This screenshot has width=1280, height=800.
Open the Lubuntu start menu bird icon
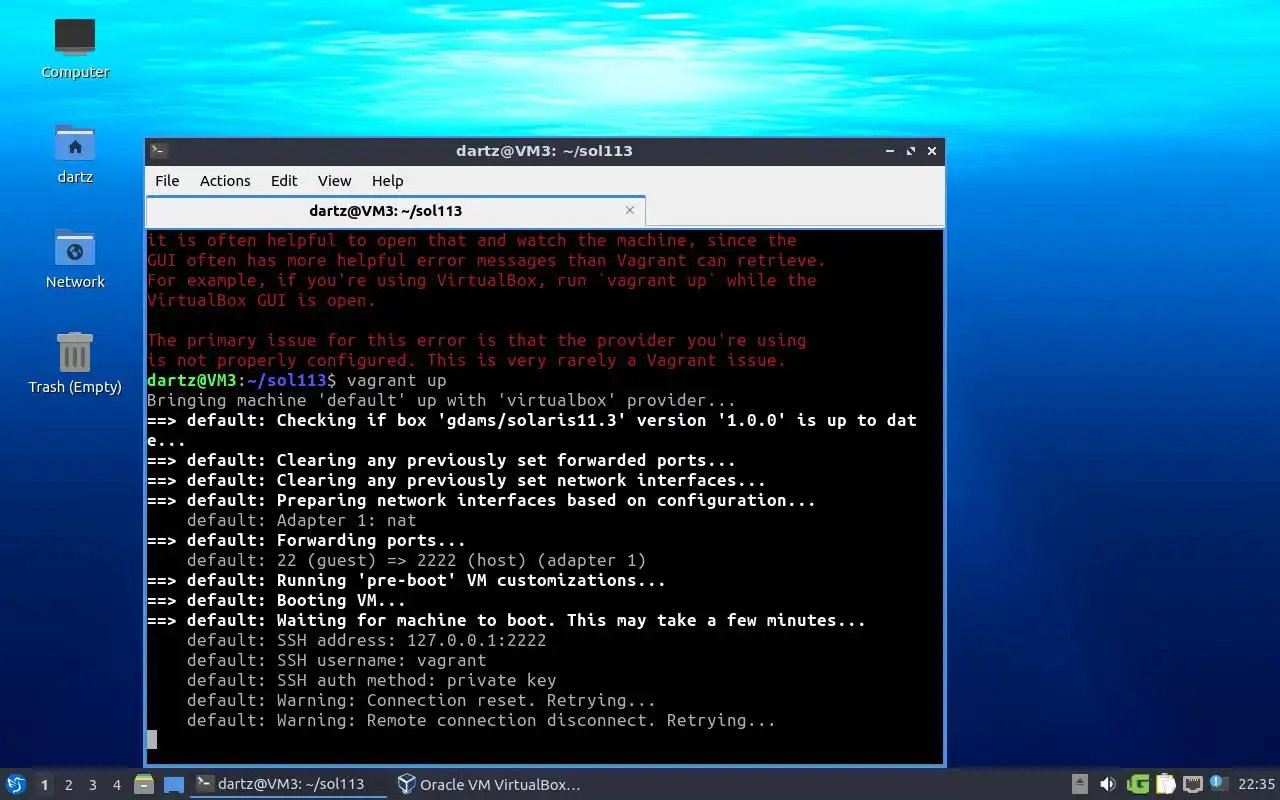[16, 784]
